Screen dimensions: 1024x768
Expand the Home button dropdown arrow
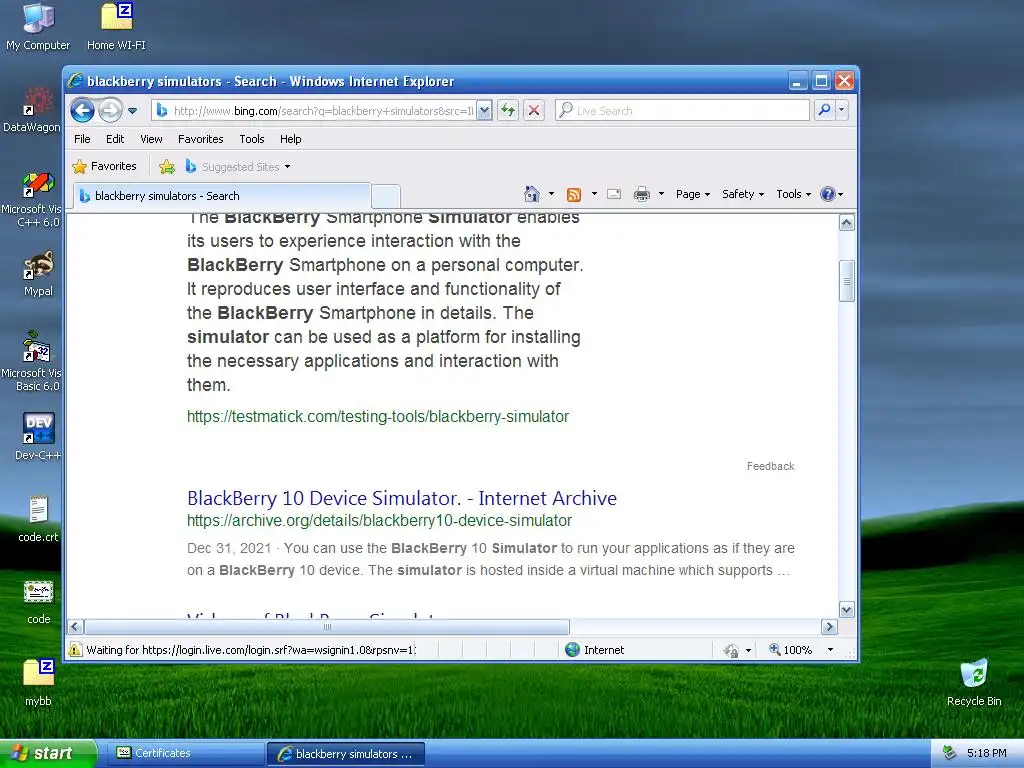(x=551, y=194)
